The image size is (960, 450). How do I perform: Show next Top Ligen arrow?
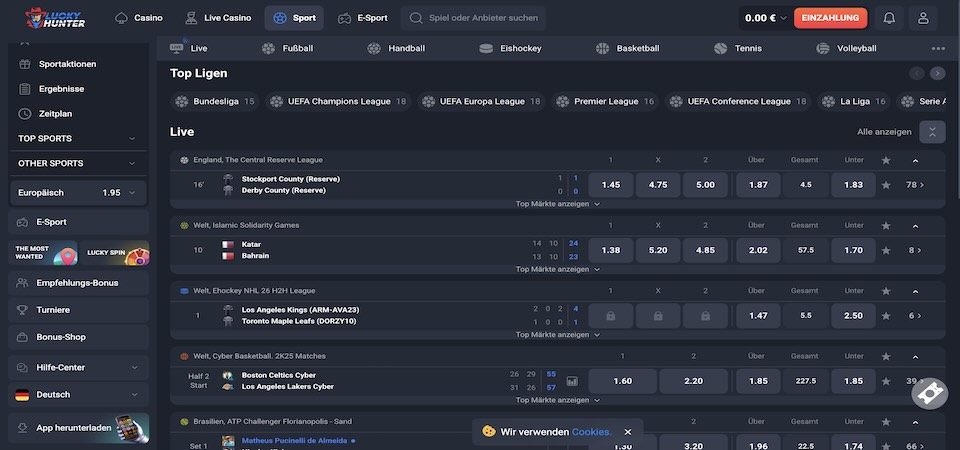point(937,73)
